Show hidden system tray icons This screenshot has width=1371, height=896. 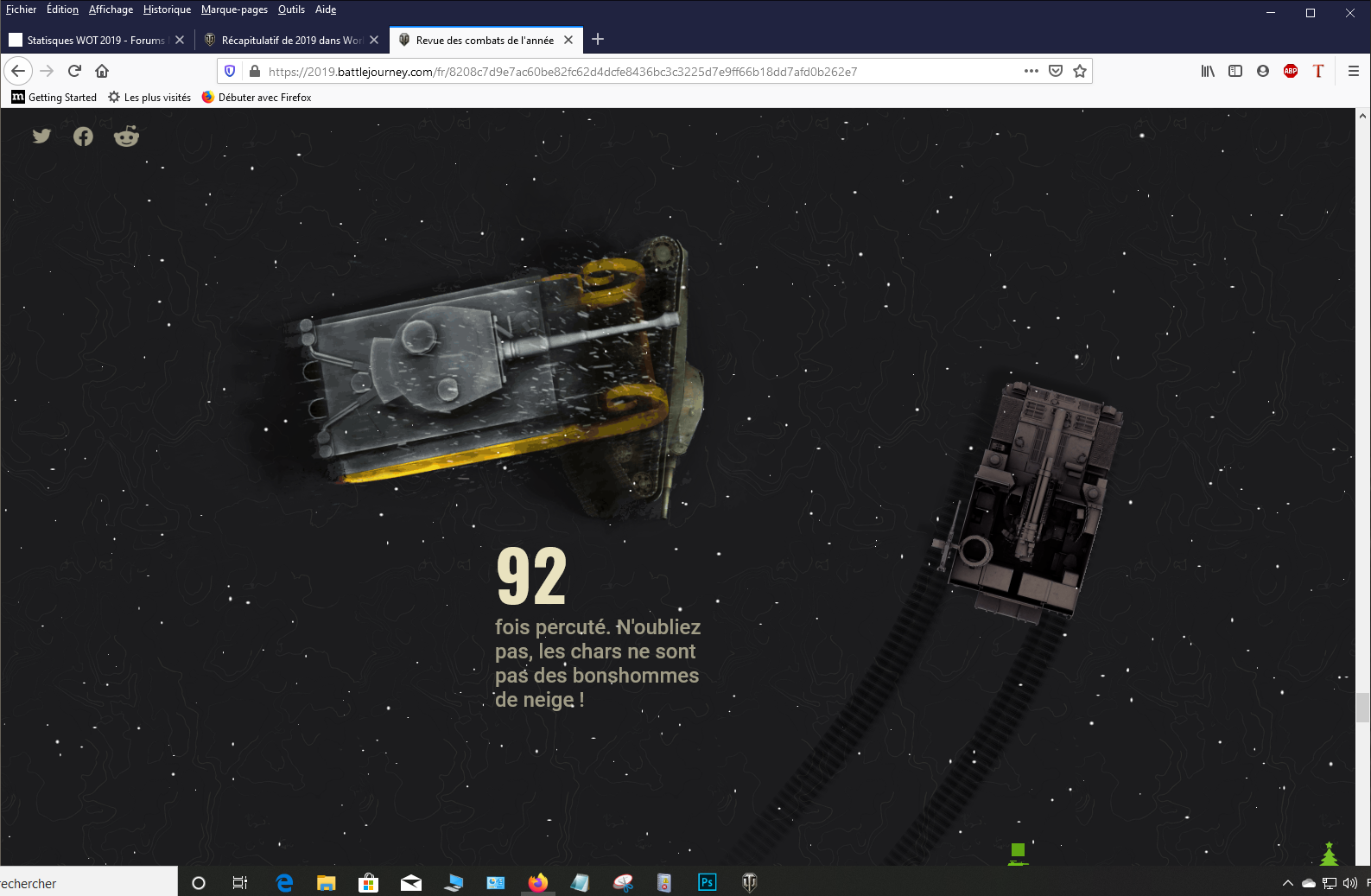1287,882
